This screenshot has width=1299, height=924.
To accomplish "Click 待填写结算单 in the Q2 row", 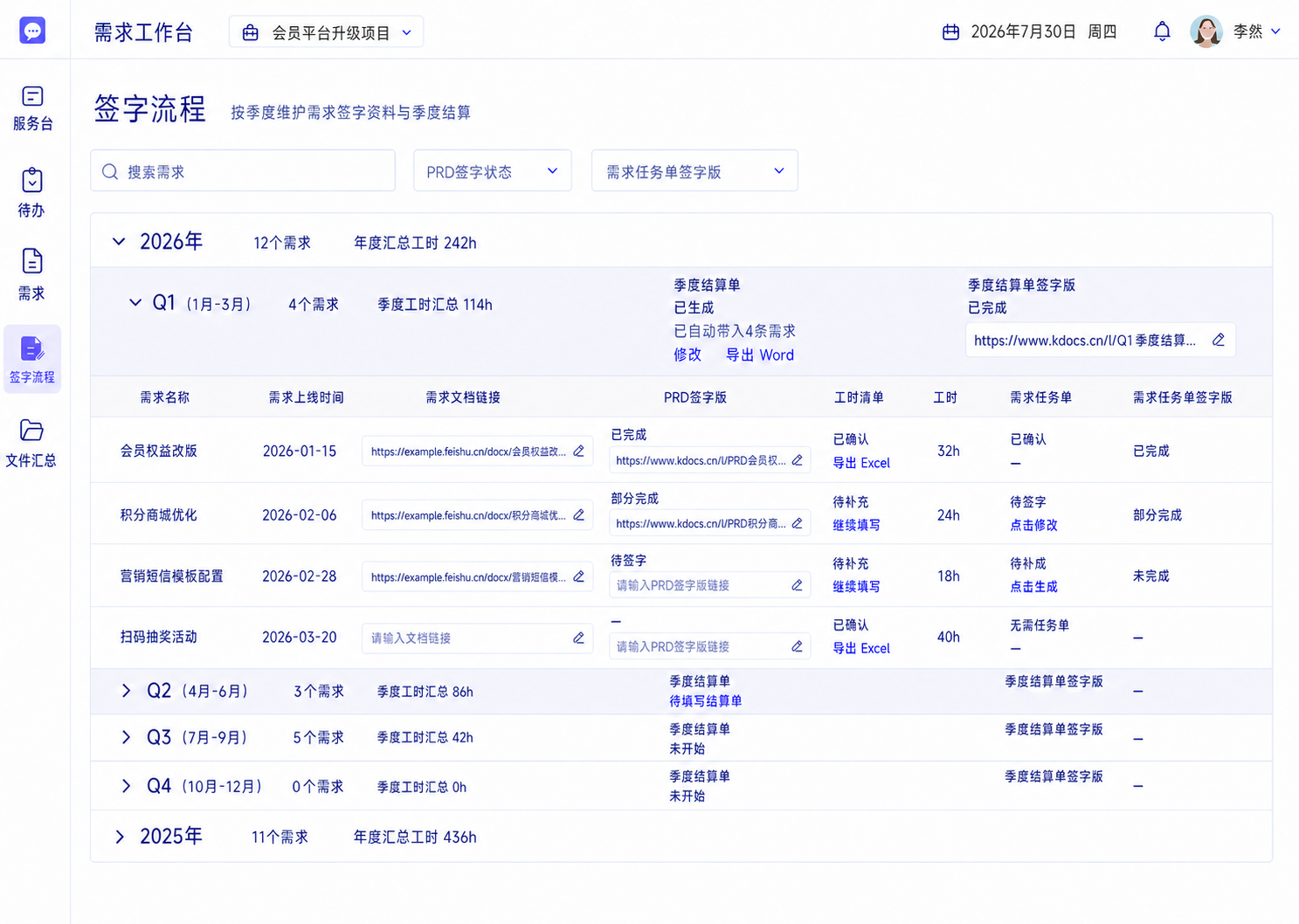I will [x=706, y=700].
